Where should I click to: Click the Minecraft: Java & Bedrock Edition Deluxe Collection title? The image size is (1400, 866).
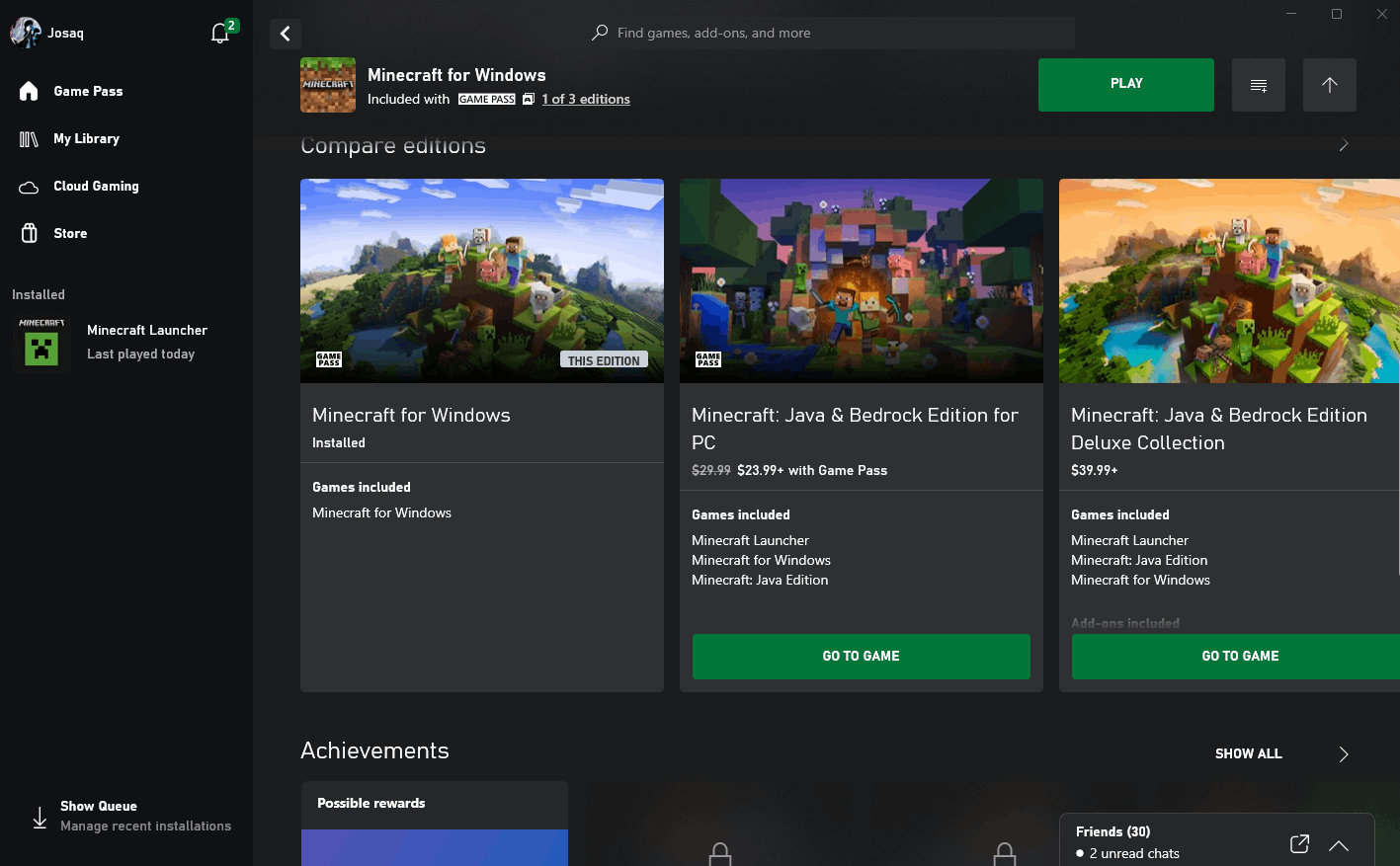click(x=1219, y=429)
